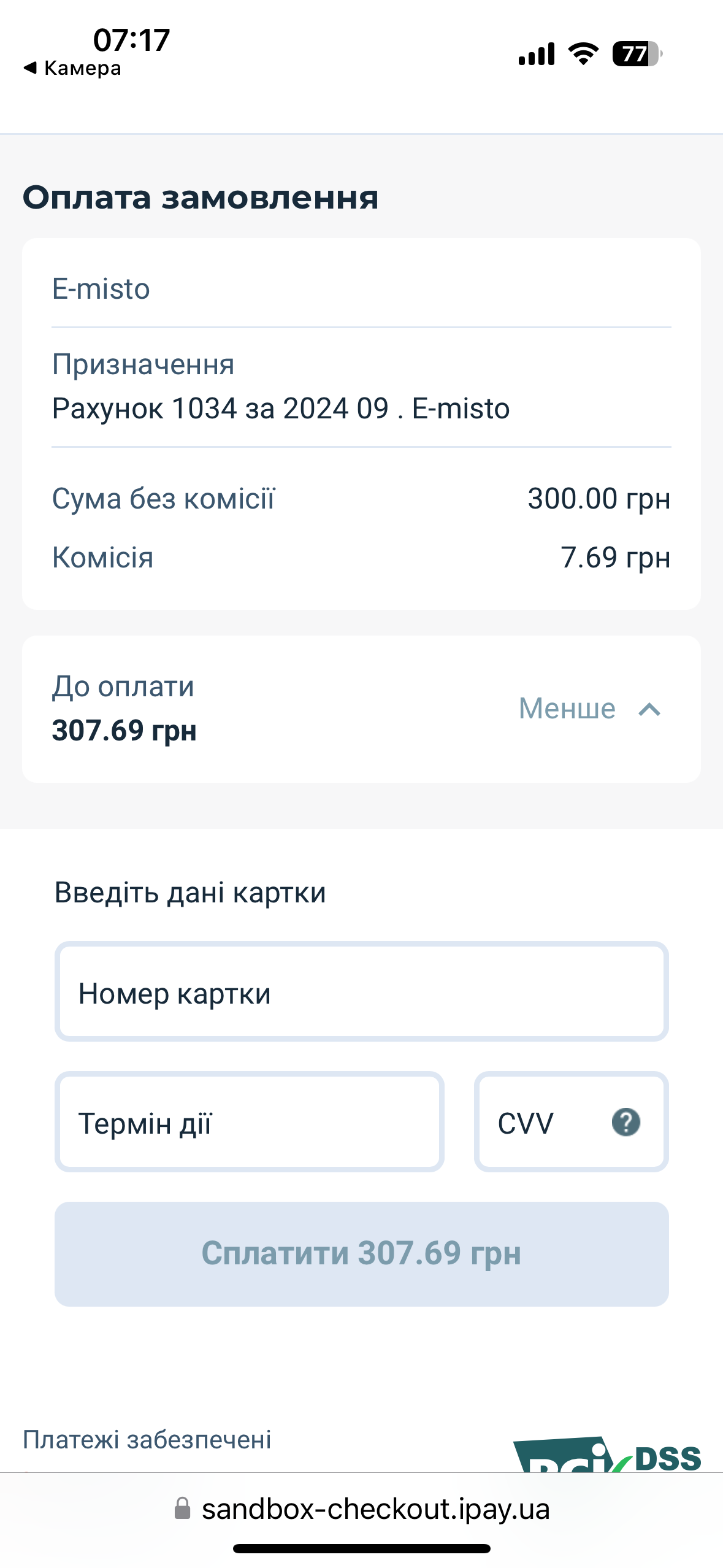Tap the Оплата замовлення heading

pyautogui.click(x=201, y=198)
